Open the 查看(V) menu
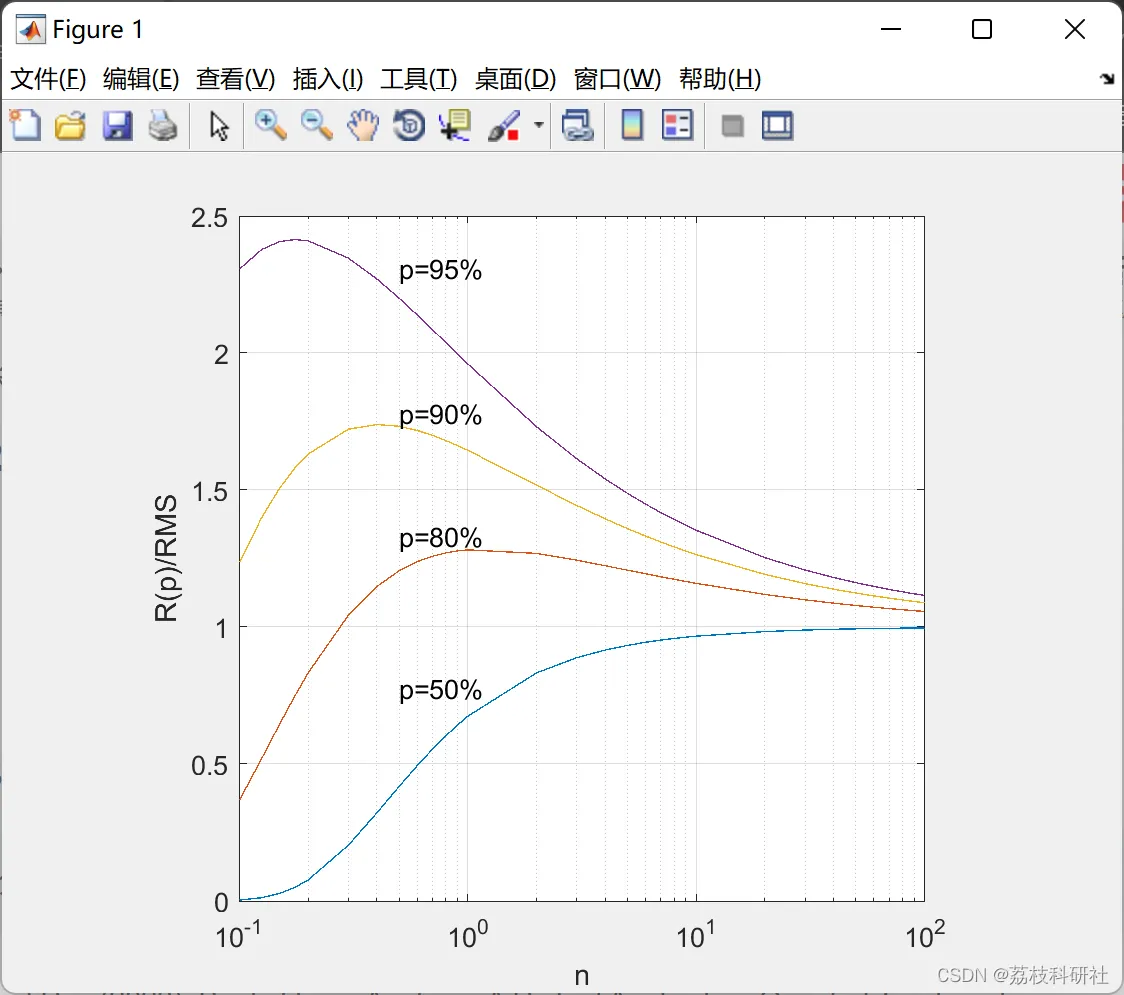Screen dimensions: 1124x995 click(x=236, y=79)
